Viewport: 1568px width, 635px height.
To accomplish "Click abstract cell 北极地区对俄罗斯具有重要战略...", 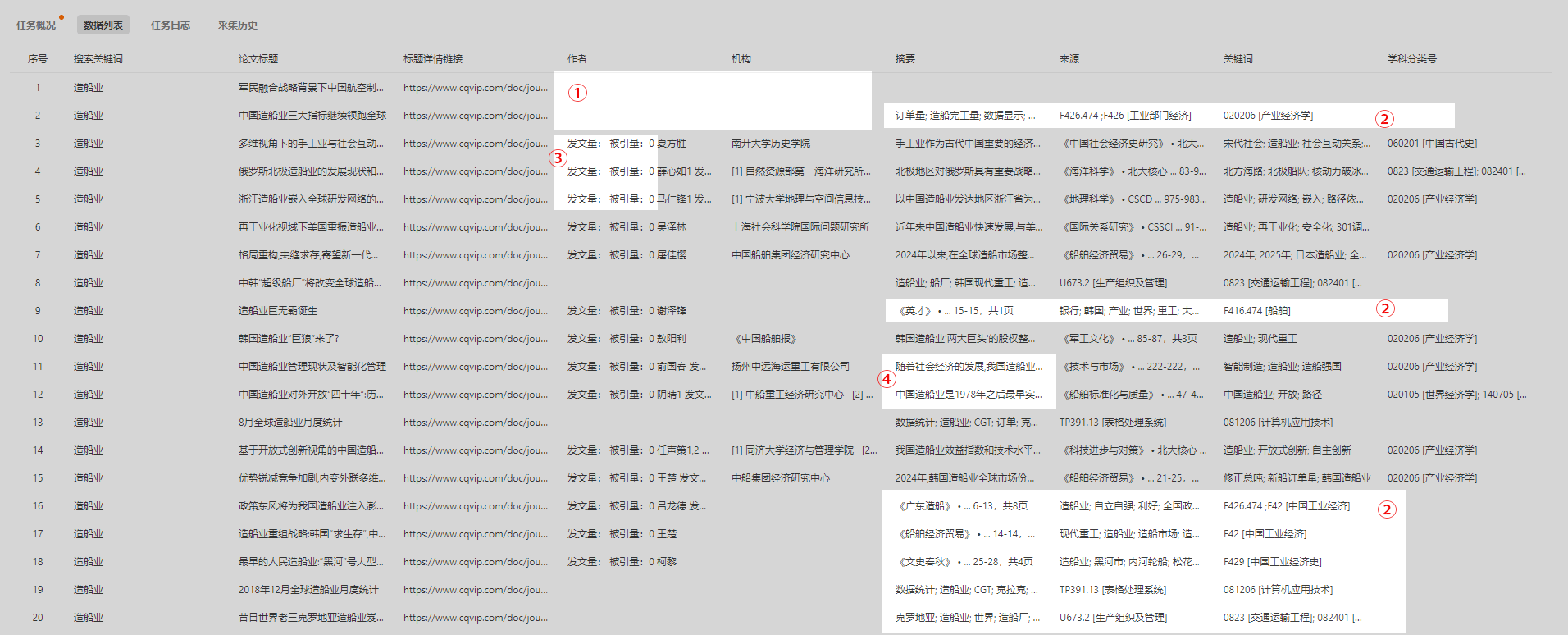I will tap(968, 171).
